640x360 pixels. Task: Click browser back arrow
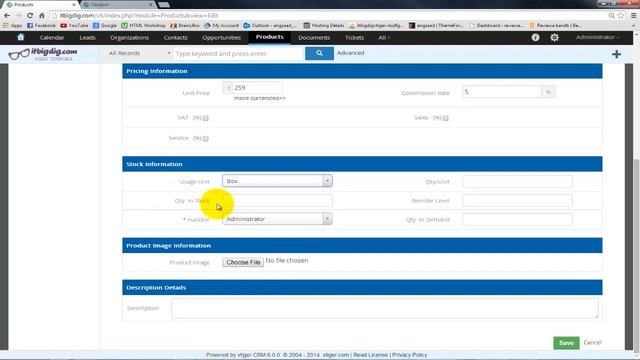point(7,16)
